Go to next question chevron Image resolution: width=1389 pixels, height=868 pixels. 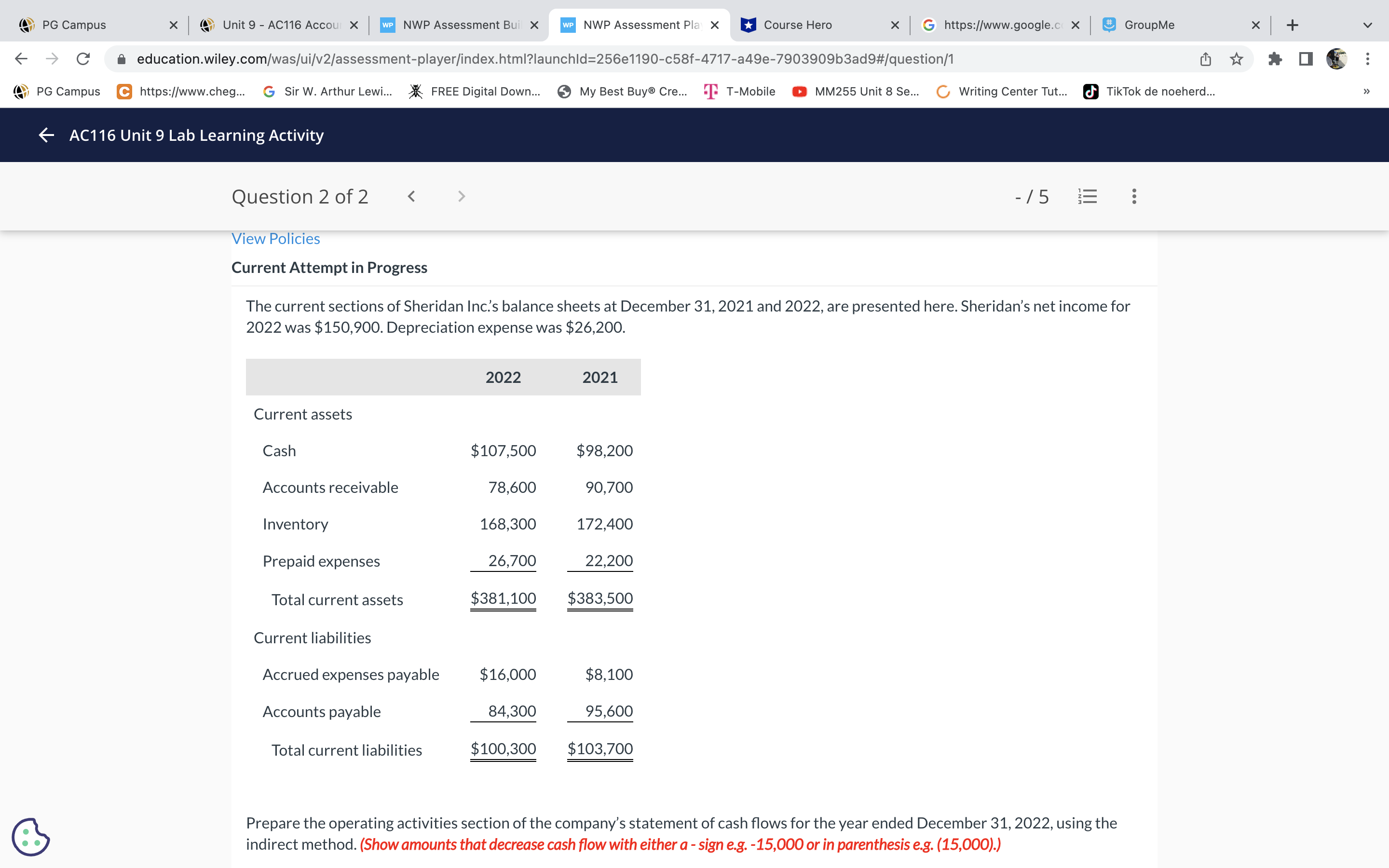click(x=462, y=196)
